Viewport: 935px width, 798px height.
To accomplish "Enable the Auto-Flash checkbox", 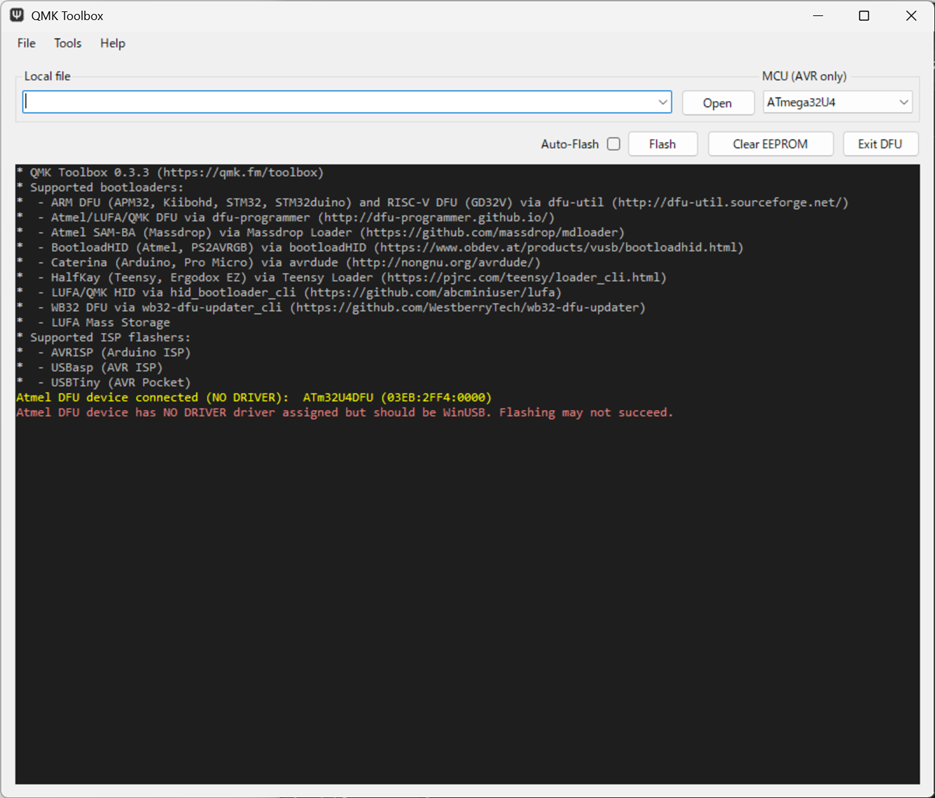I will pos(614,144).
